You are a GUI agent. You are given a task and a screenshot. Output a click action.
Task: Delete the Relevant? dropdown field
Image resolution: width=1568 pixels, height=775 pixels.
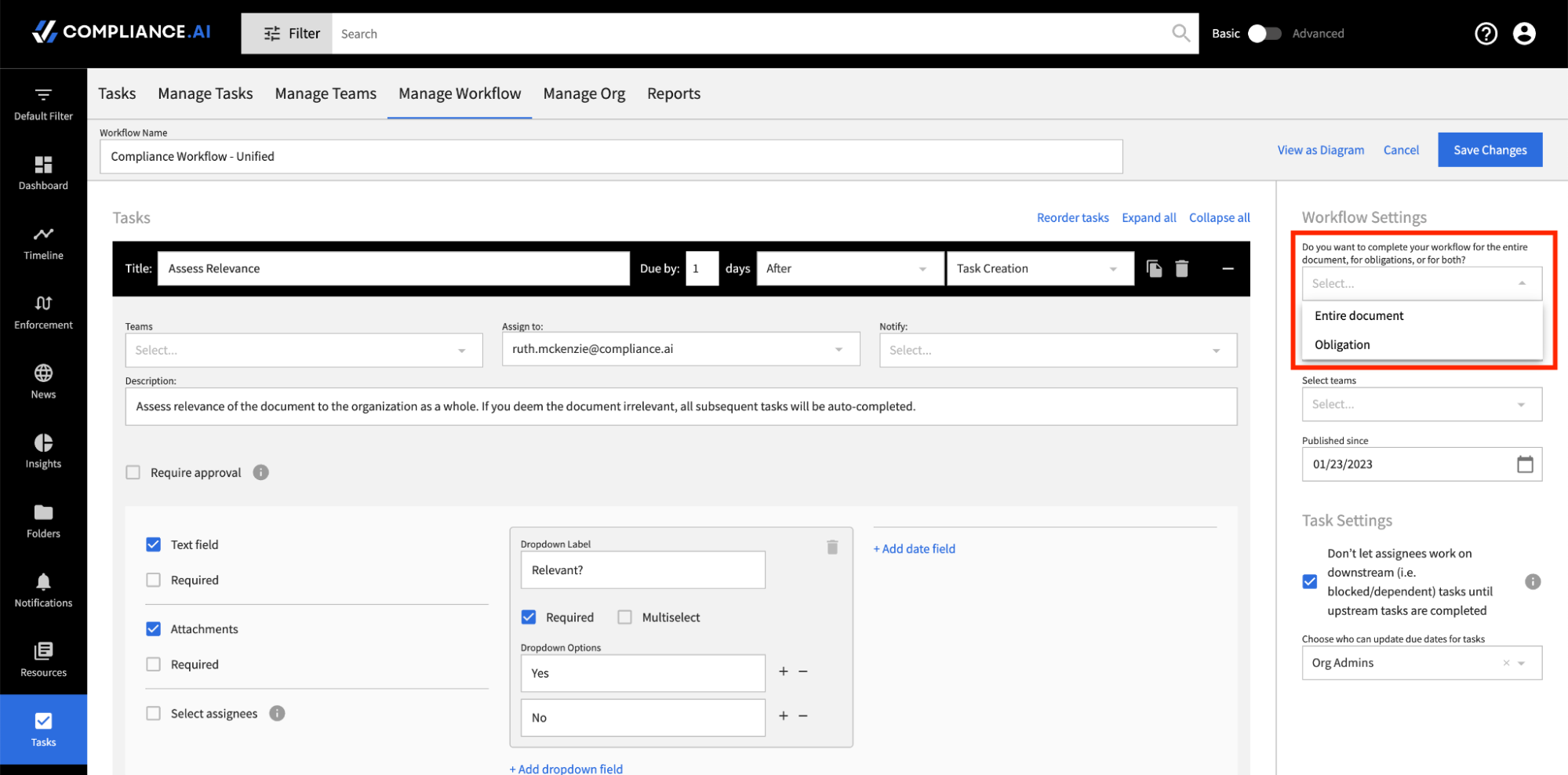pos(832,547)
